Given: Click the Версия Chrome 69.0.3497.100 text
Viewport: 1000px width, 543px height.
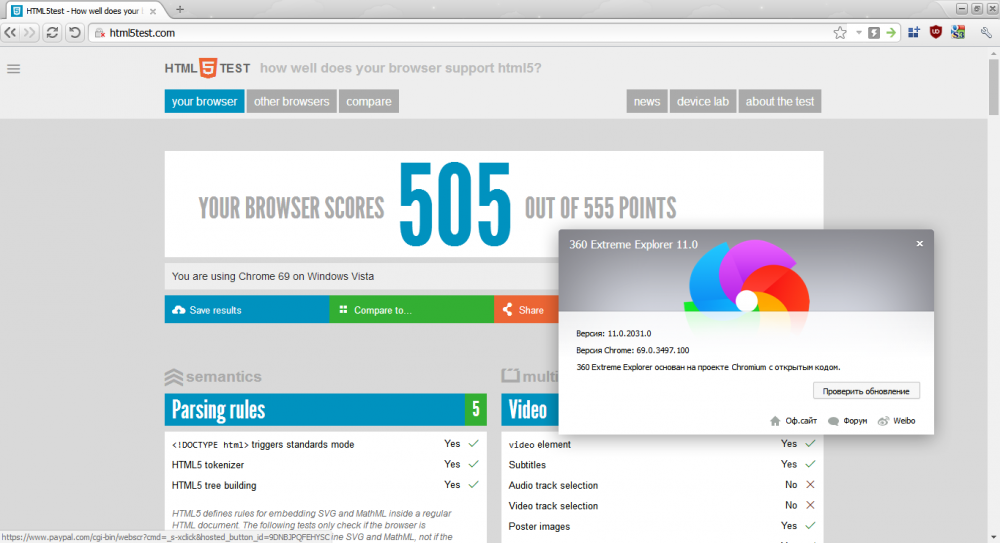Looking at the screenshot, I should (633, 350).
